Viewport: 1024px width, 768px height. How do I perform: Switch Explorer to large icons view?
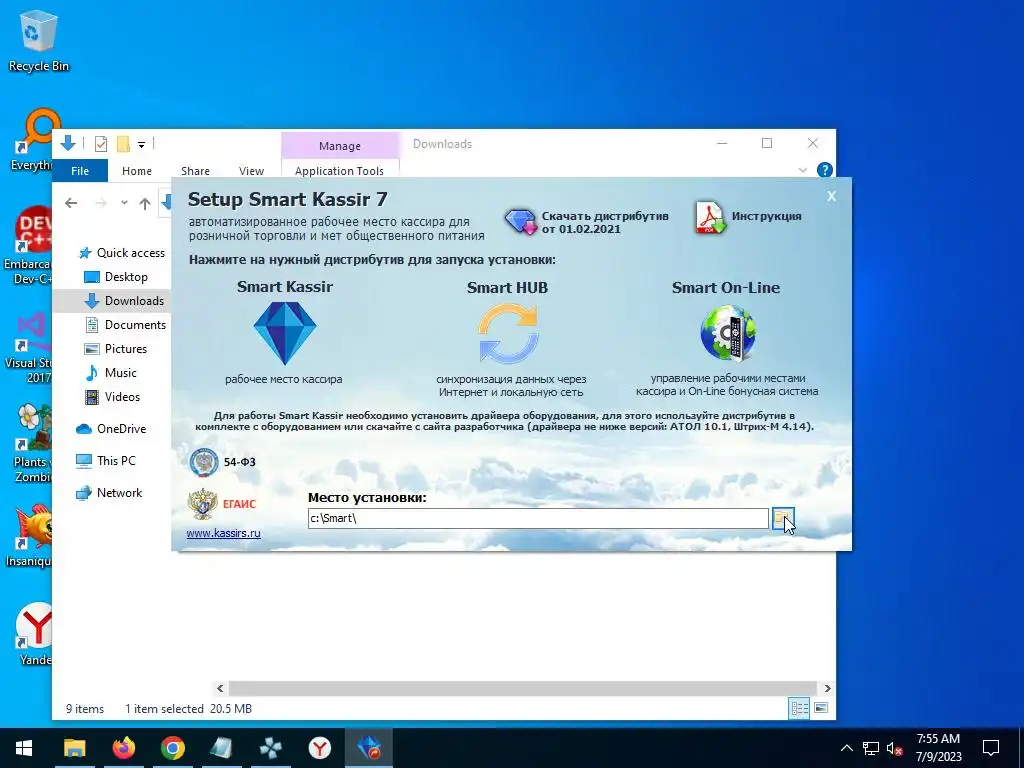point(821,709)
